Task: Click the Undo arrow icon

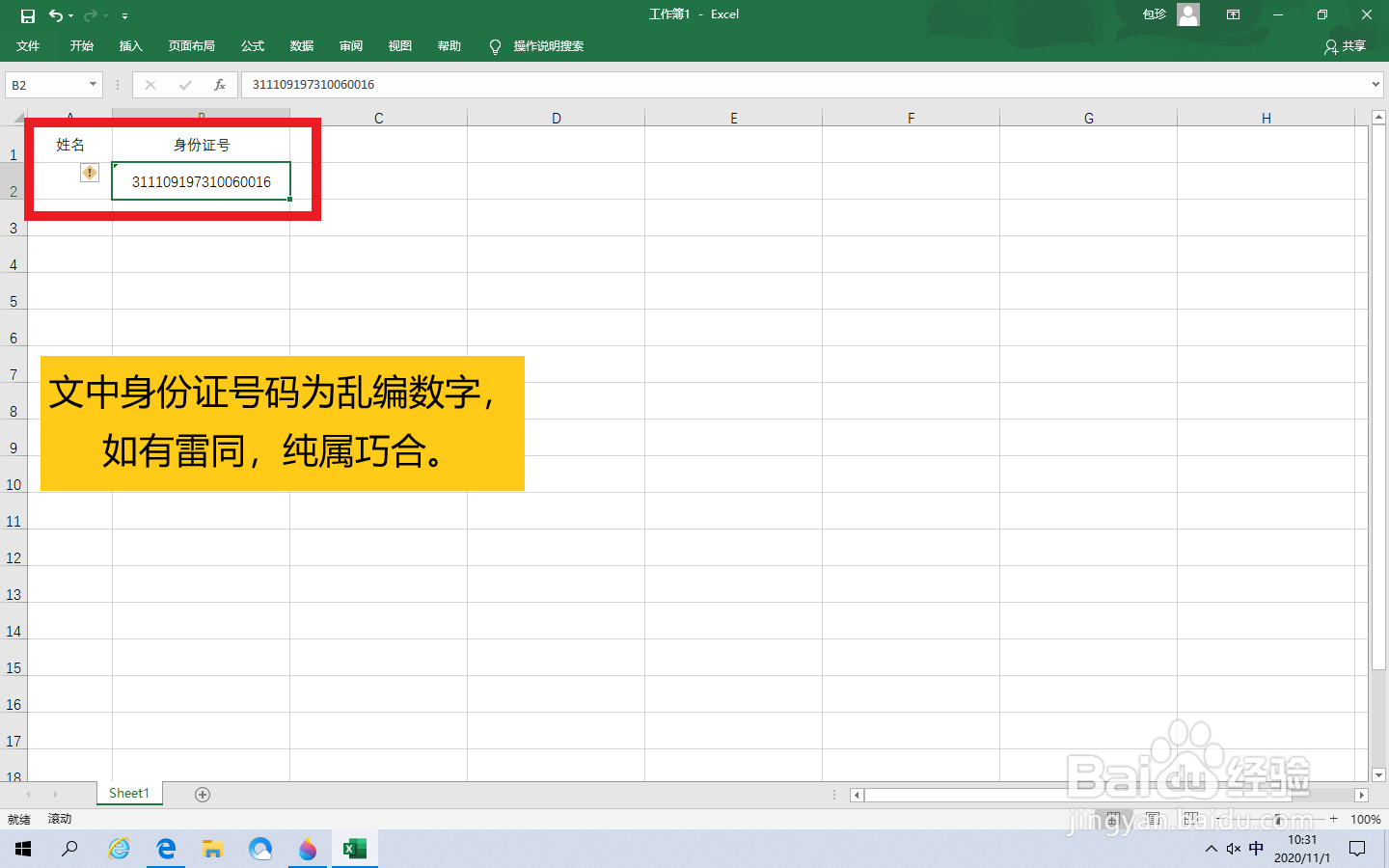Action: [x=55, y=15]
